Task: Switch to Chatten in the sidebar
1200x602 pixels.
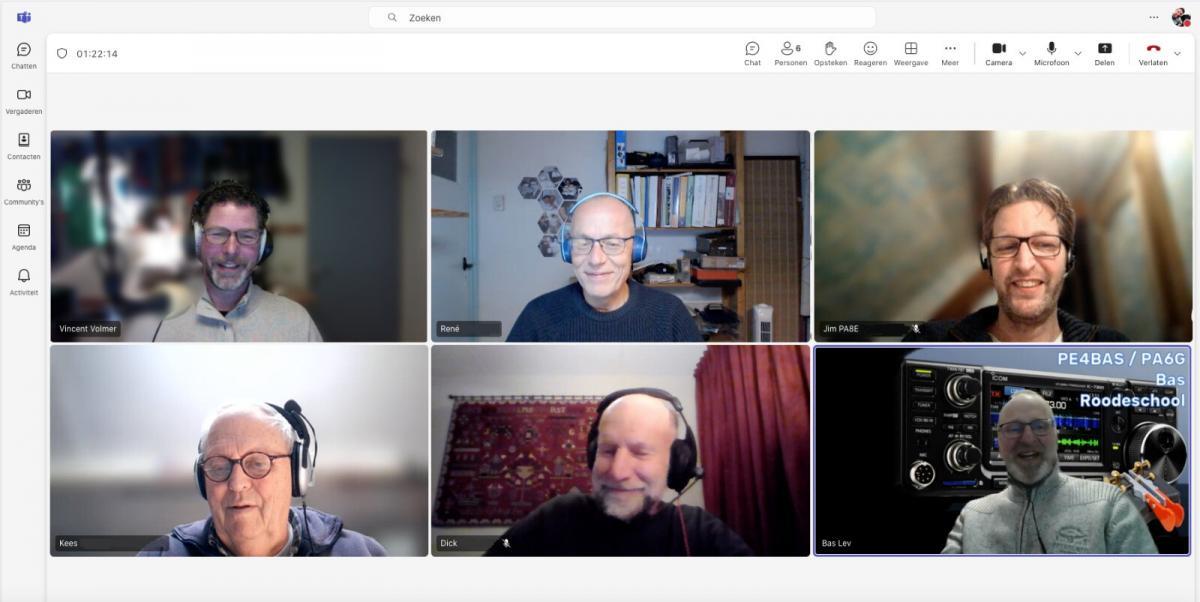Action: (24, 55)
